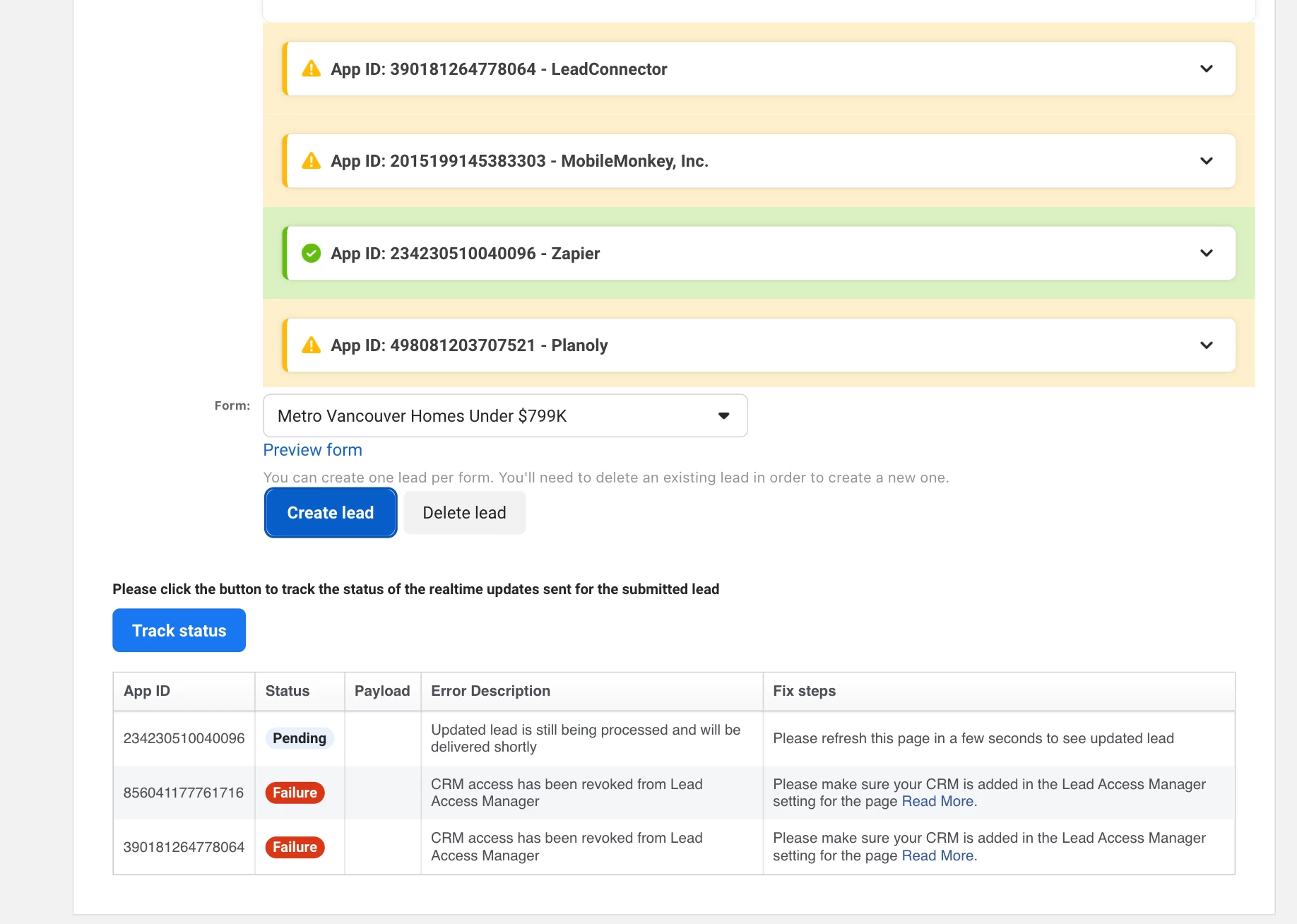The width and height of the screenshot is (1297, 924).
Task: Expand the LeadConnector app row chevron
Action: tap(1207, 69)
